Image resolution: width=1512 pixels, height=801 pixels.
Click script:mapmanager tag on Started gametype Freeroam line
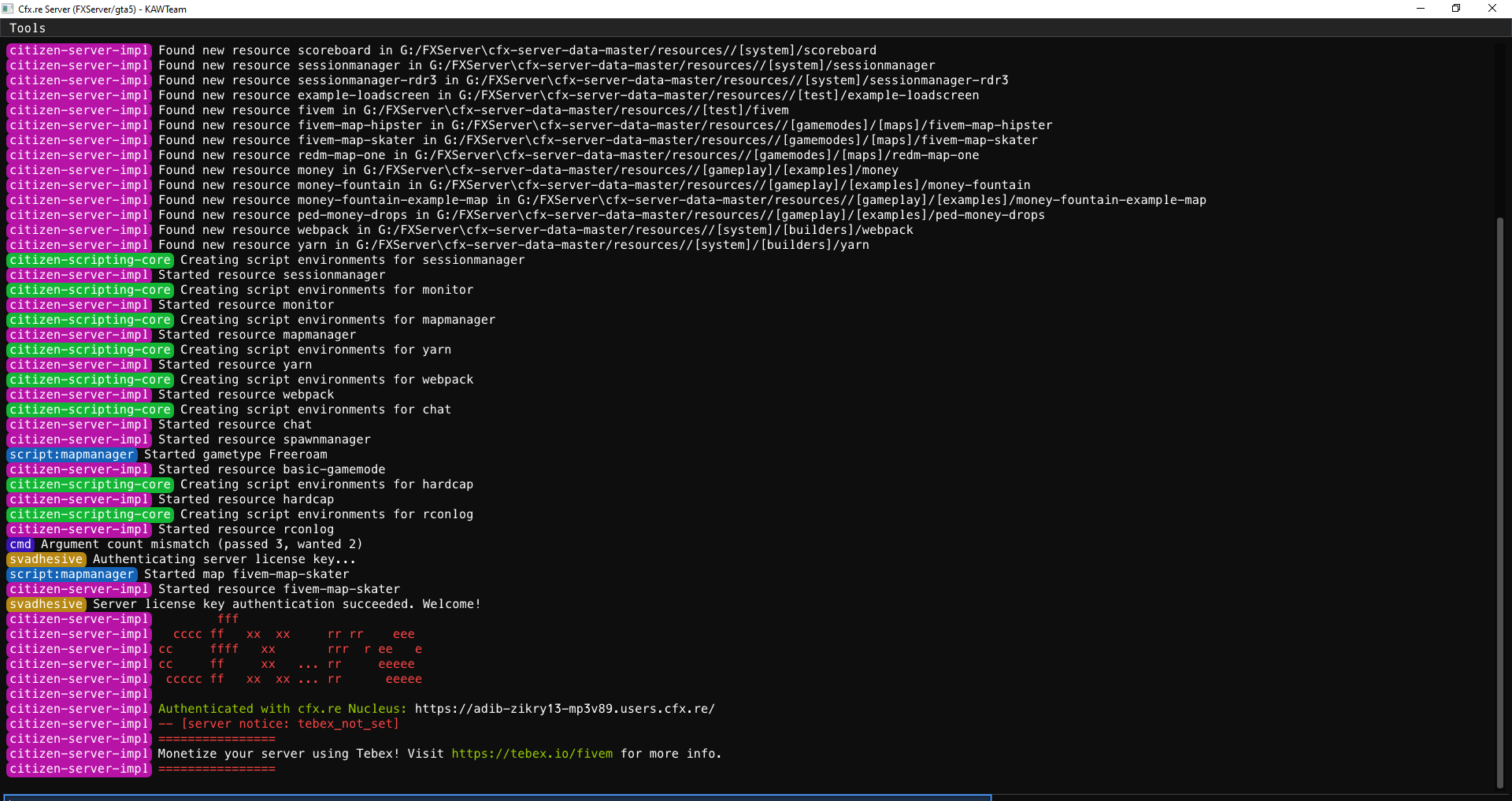[72, 454]
